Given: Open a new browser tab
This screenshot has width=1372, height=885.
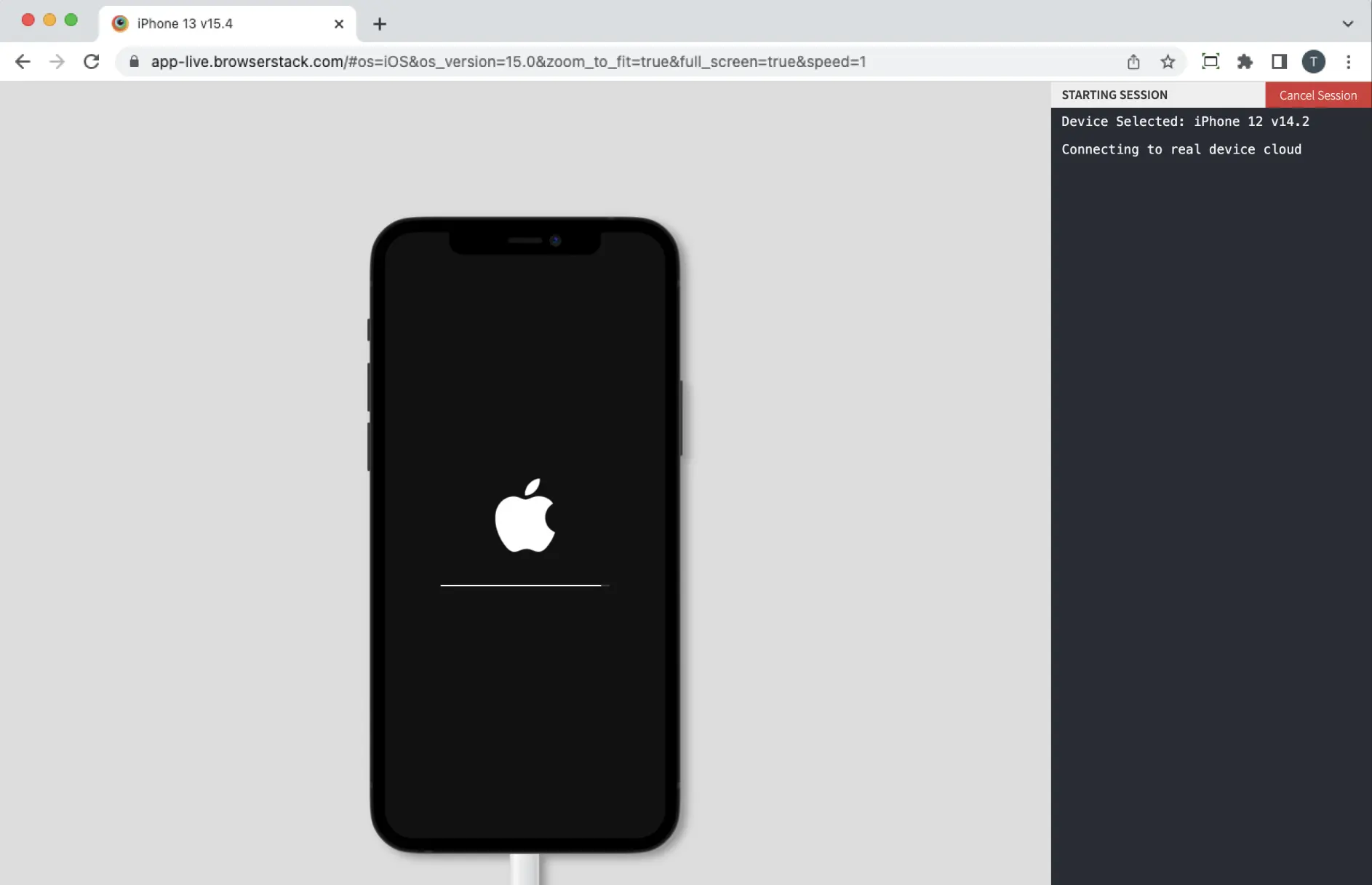Looking at the screenshot, I should click(x=379, y=24).
